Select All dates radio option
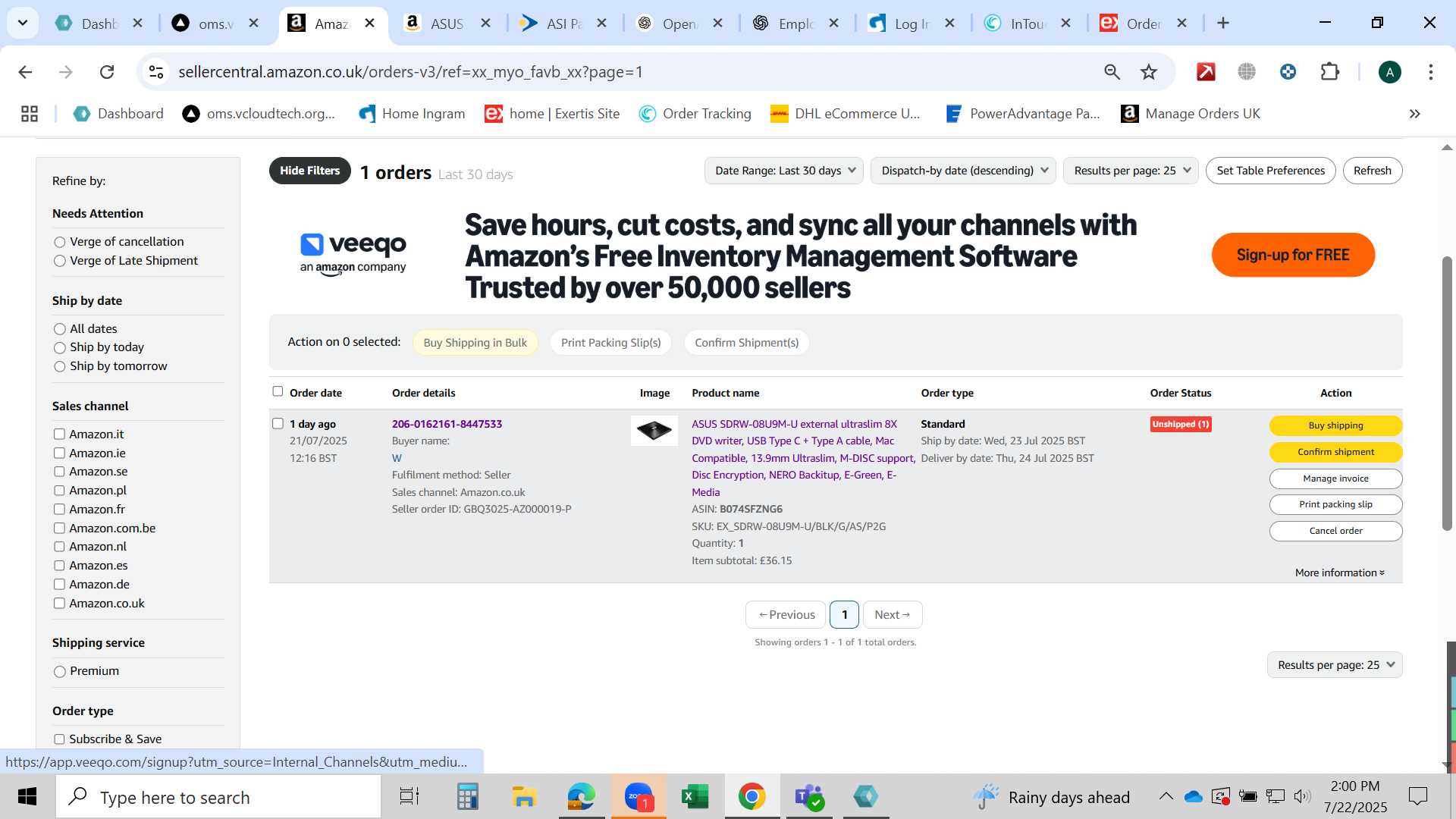Screen dimensions: 1456x819 click(x=60, y=329)
